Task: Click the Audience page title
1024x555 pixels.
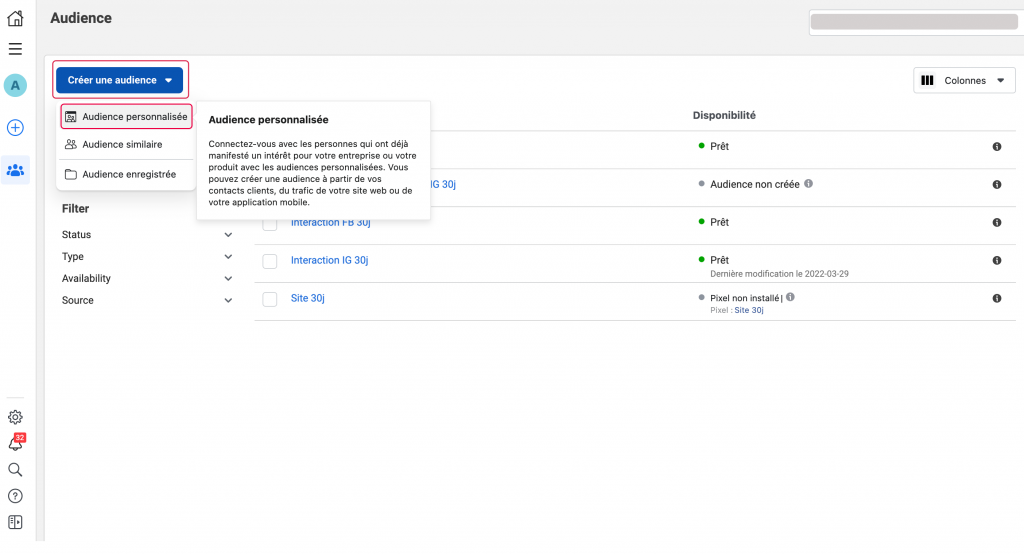Action: pos(81,18)
